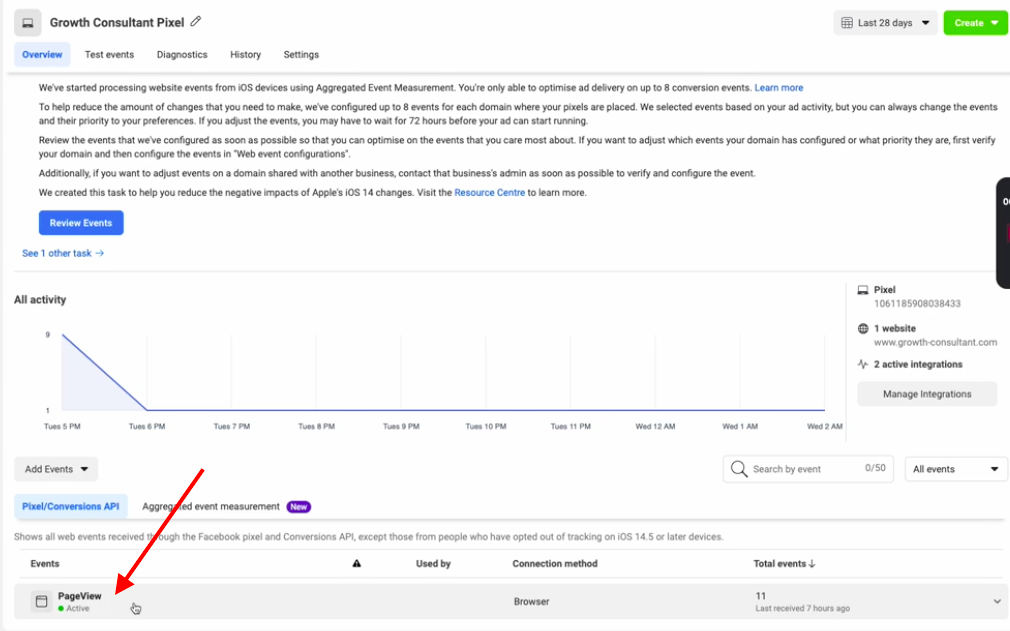This screenshot has height=631, width=1010.
Task: Click the PageView event browser icon
Action: pos(41,601)
